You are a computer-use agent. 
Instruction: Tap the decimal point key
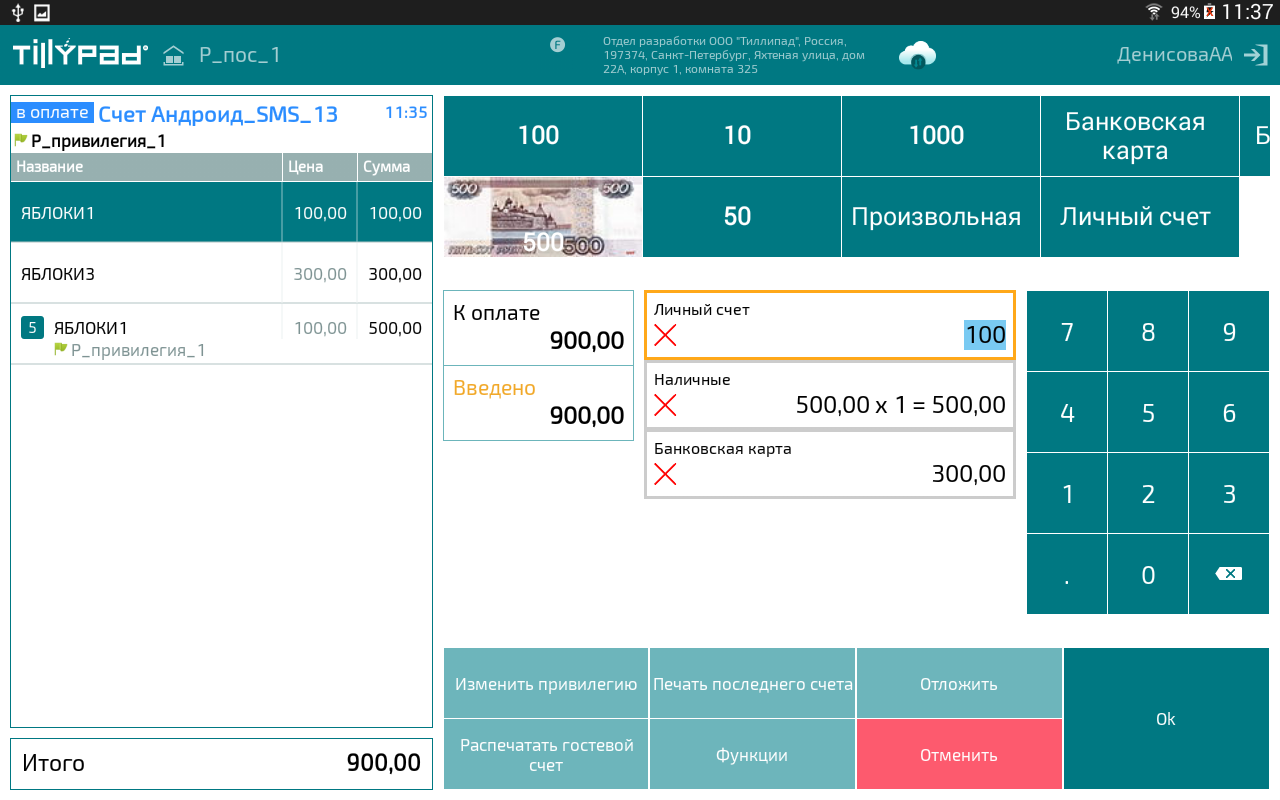point(1067,574)
